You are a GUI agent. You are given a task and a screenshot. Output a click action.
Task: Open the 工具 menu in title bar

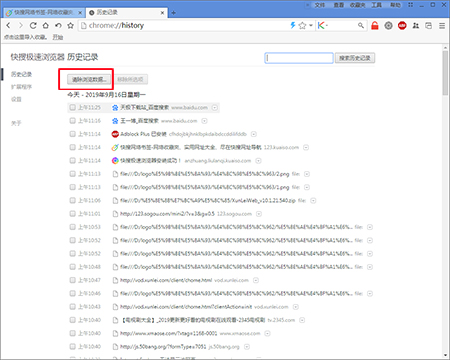click(x=376, y=5)
